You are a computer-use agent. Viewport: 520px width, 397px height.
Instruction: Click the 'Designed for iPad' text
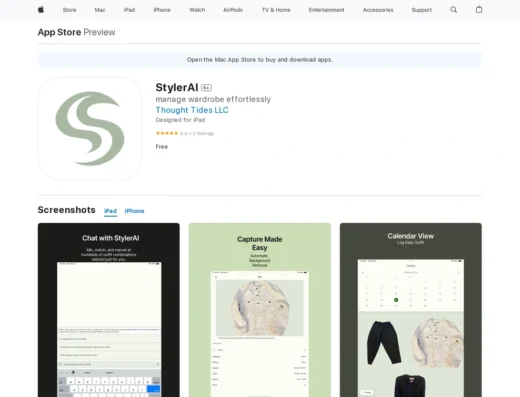click(x=180, y=120)
